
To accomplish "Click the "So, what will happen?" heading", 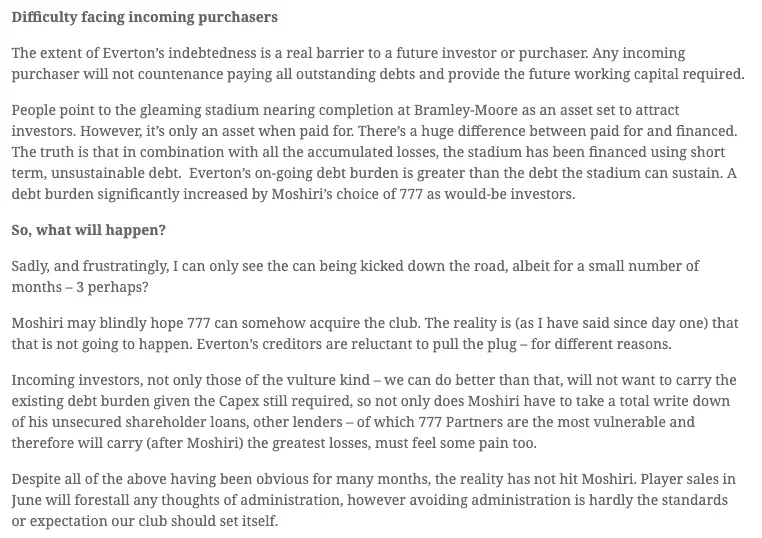I will [x=89, y=230].
